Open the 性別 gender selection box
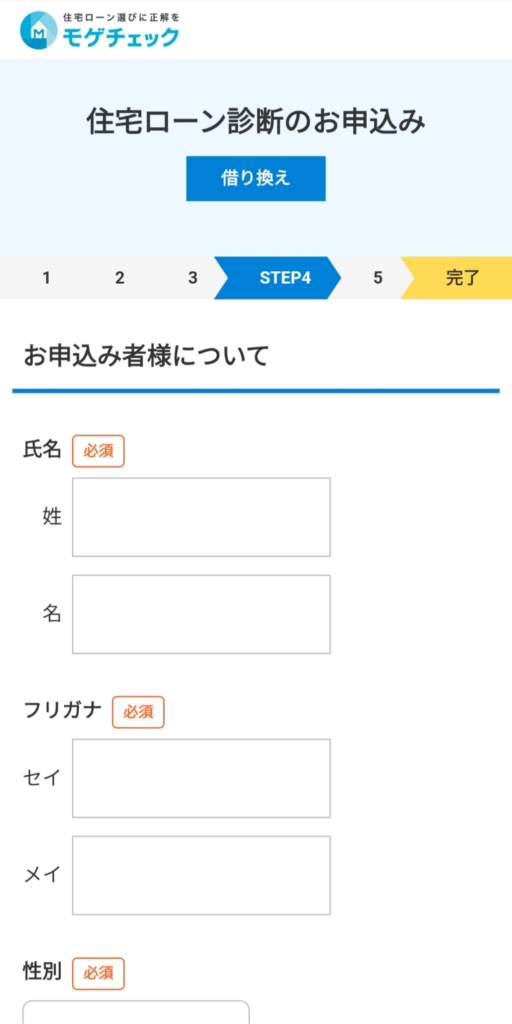Screen dimensions: 512x1024 point(136,1012)
